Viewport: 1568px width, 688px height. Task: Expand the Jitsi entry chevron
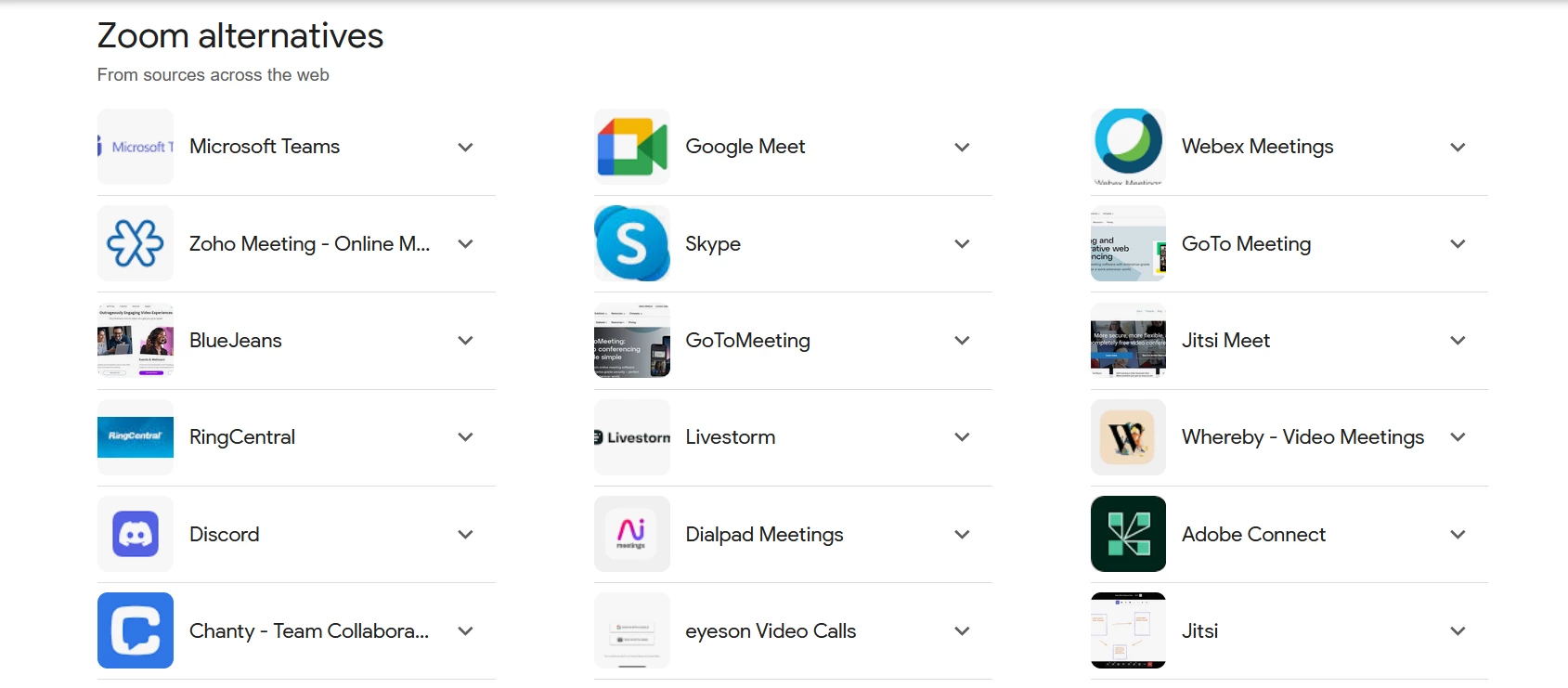[x=1458, y=631]
